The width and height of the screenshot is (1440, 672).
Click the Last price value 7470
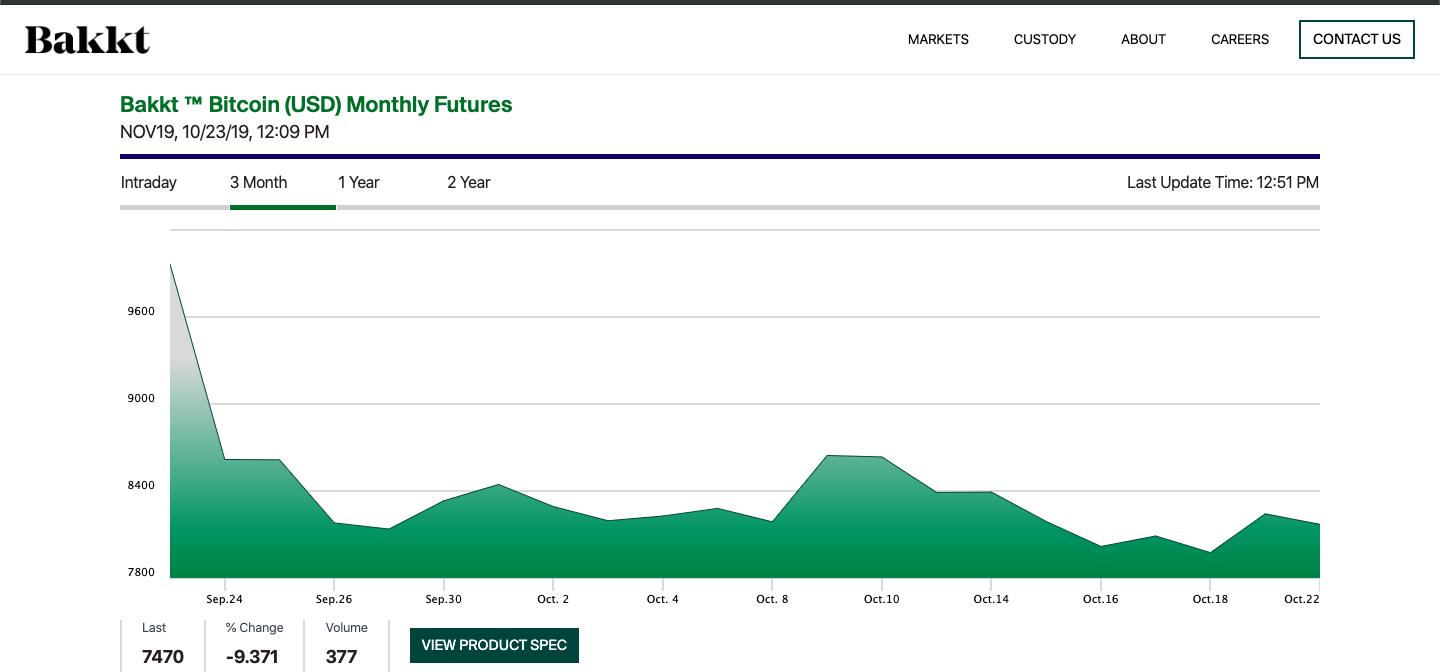(x=163, y=657)
